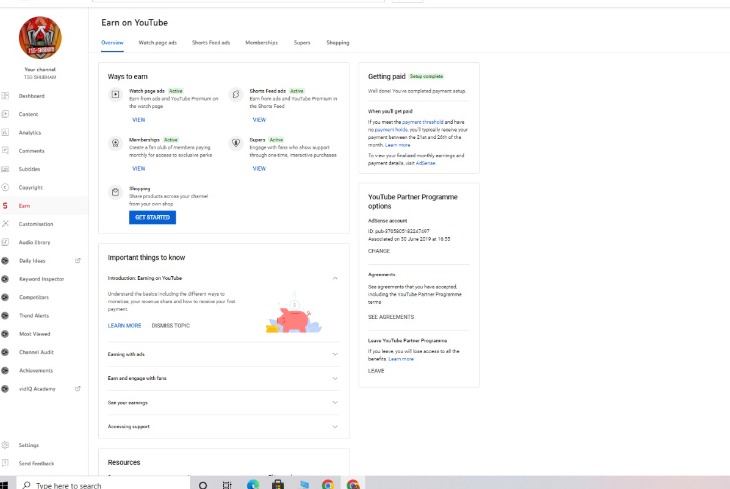Viewport: 730px width, 489px height.
Task: Click the vidIQ Academy icon
Action: click(5, 389)
